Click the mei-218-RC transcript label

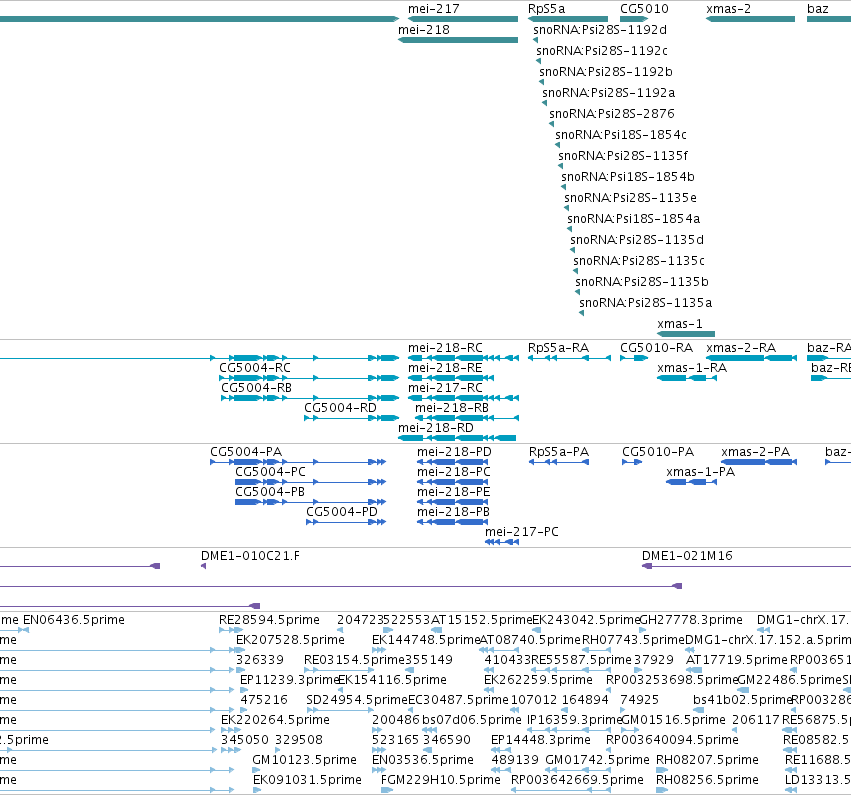[445, 348]
